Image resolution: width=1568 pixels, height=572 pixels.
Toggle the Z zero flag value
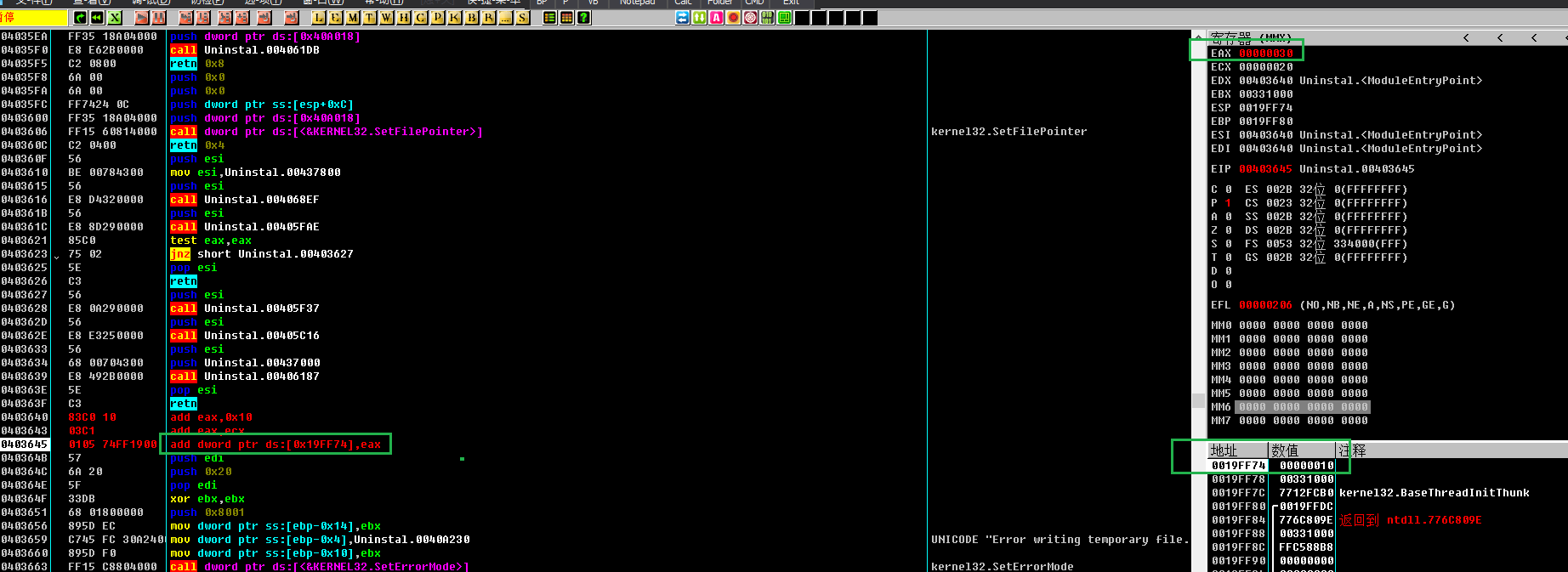(x=1229, y=230)
